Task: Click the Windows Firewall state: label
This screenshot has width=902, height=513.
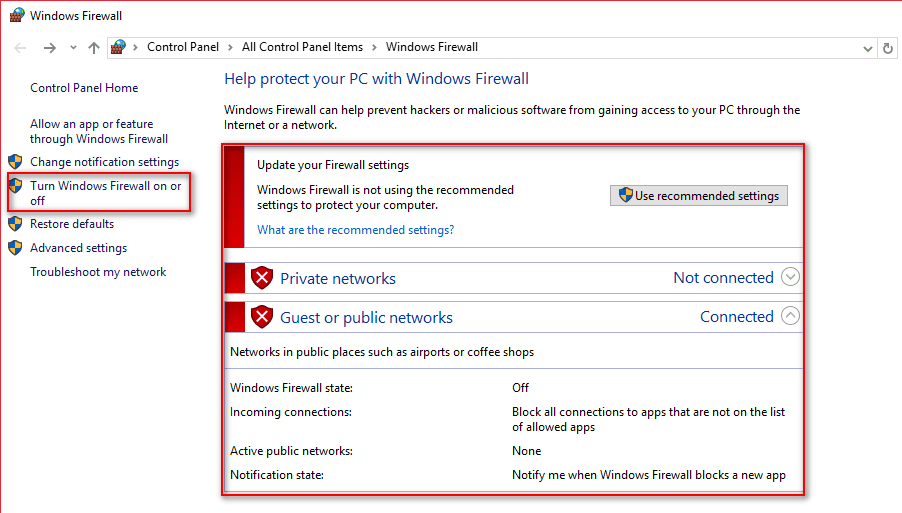Action: 292,388
